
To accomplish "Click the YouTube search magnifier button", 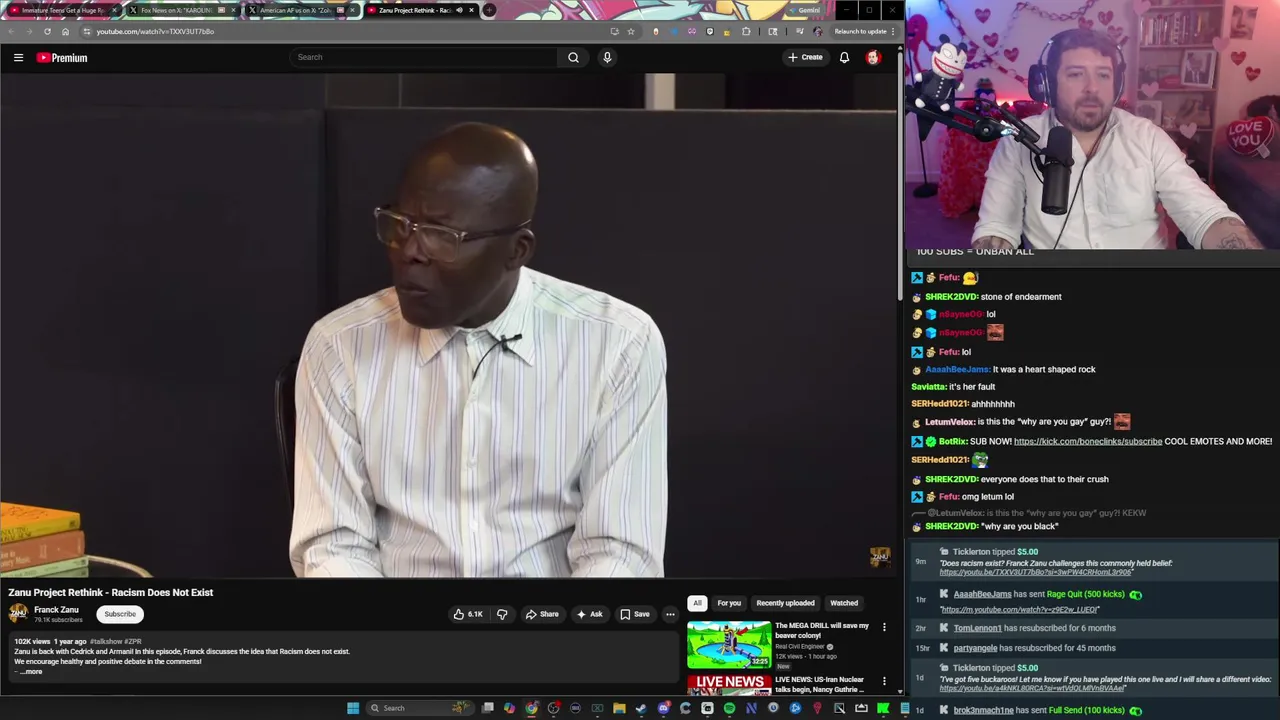I will pos(573,58).
